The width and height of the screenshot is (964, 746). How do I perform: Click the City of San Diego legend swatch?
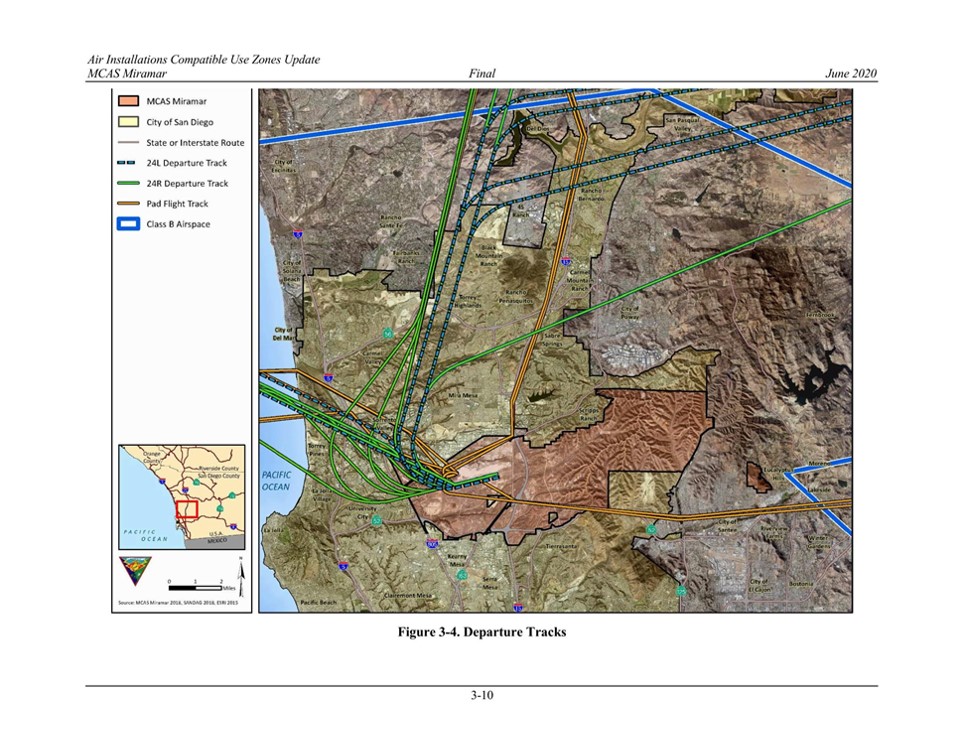(128, 122)
